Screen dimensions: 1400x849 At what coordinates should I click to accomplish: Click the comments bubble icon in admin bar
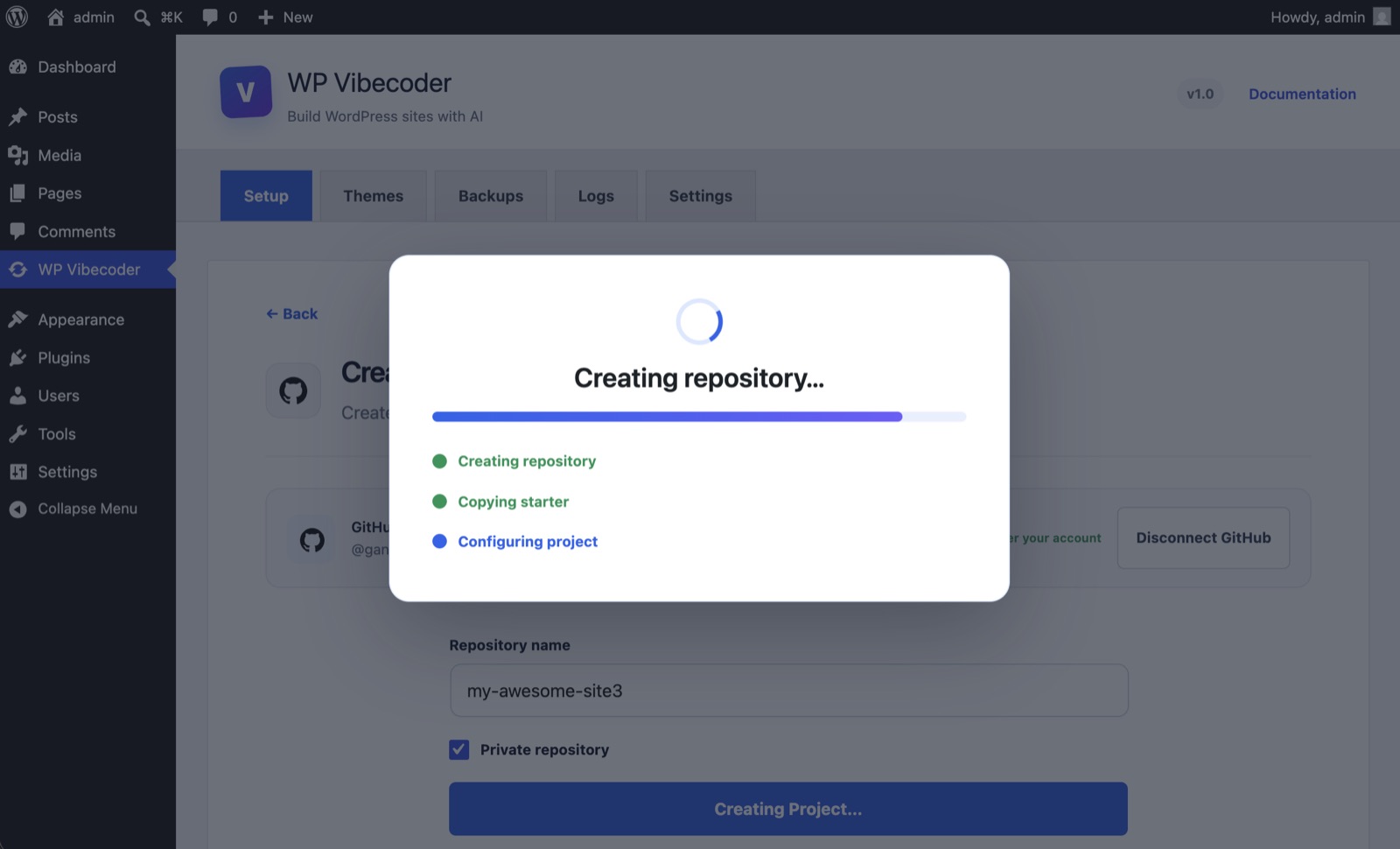click(x=210, y=18)
